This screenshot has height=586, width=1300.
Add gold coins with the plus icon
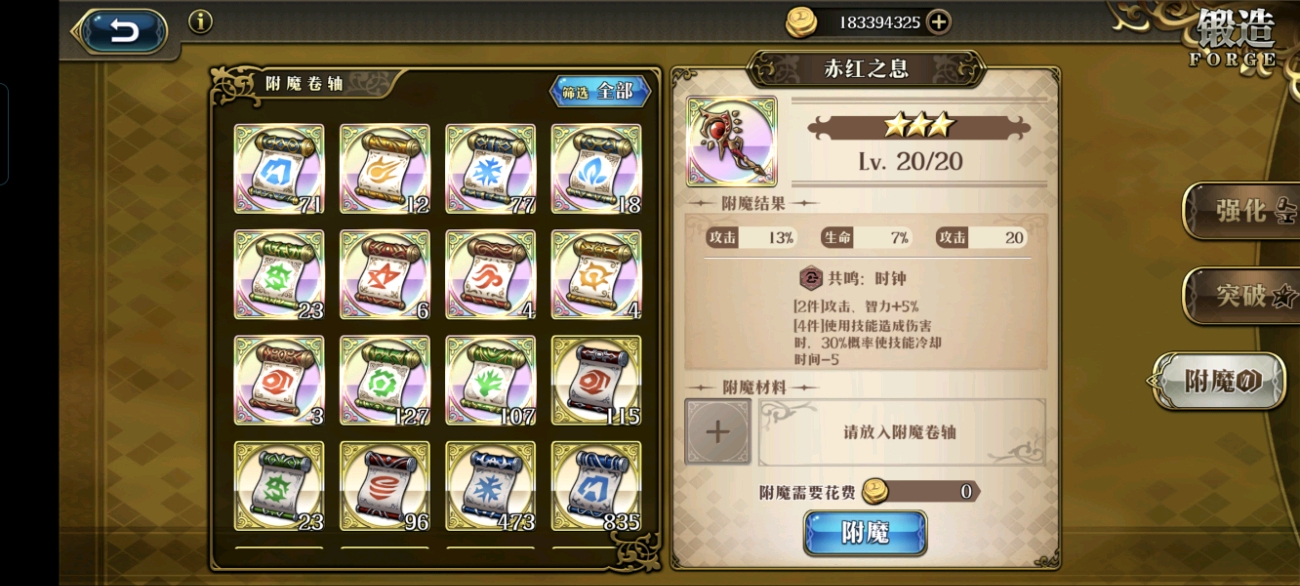[938, 22]
